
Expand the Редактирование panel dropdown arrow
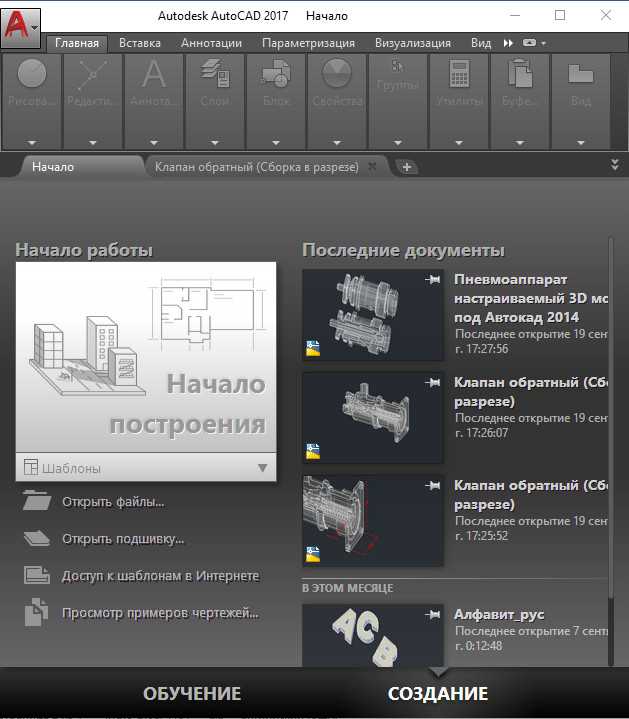coord(93,143)
